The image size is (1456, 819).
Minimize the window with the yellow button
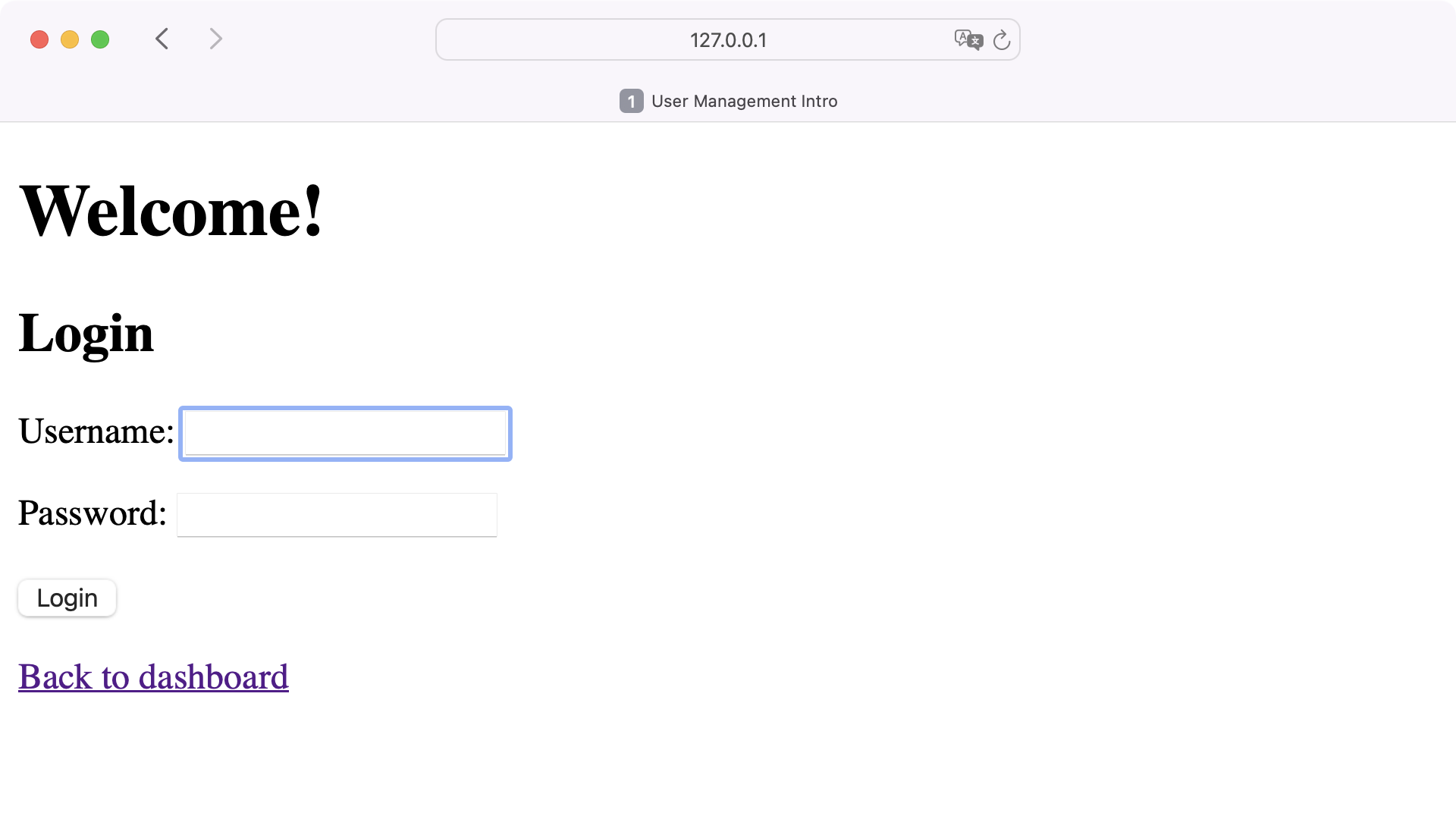pos(69,39)
